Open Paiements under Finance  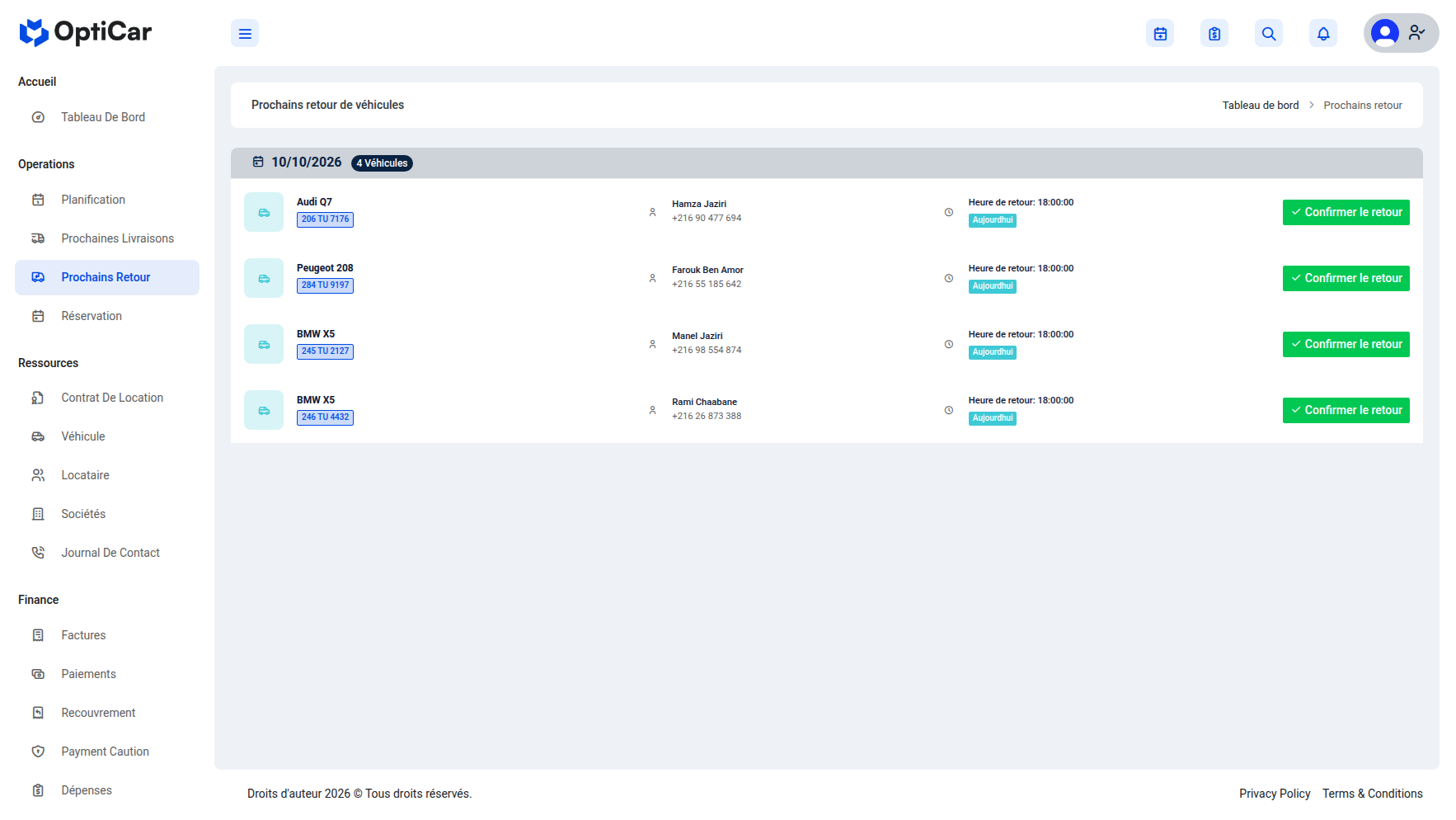click(x=107, y=674)
